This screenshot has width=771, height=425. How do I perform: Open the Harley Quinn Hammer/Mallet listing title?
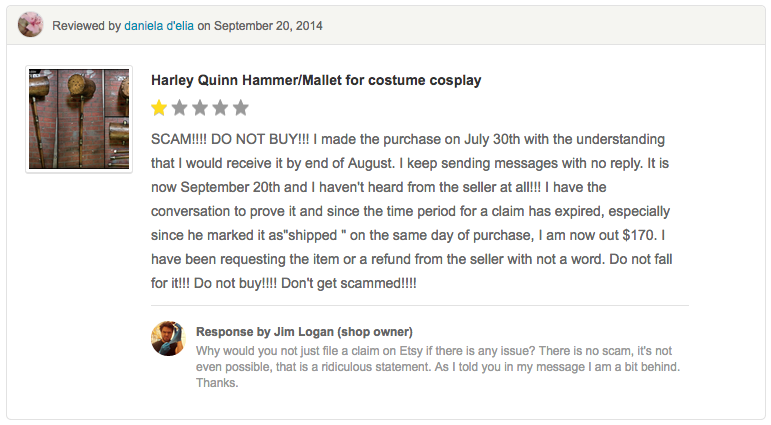(316, 80)
